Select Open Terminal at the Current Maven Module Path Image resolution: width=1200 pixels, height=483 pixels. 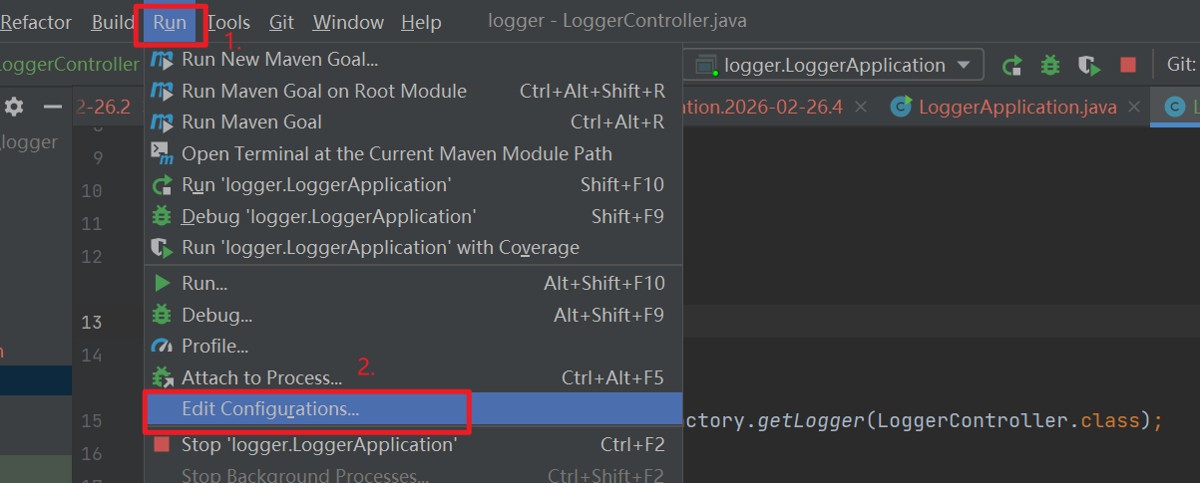tap(396, 154)
